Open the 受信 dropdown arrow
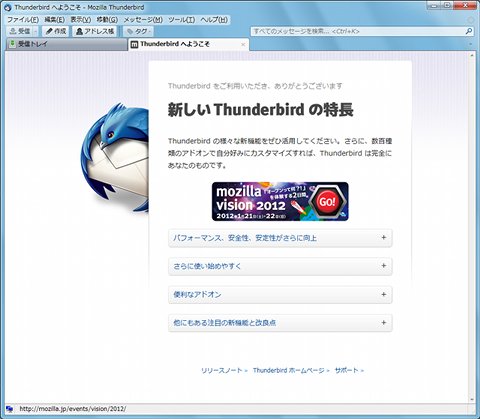The image size is (480, 419). (x=36, y=31)
